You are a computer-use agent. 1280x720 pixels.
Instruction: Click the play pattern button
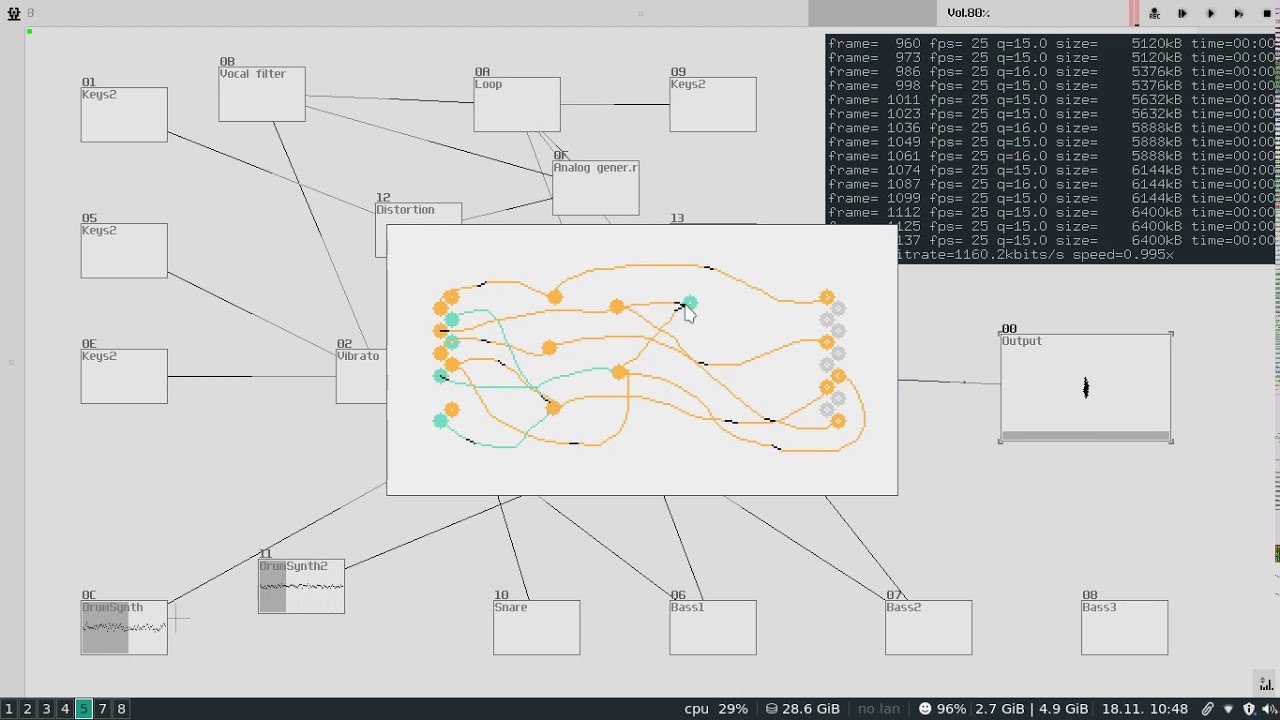[1238, 13]
